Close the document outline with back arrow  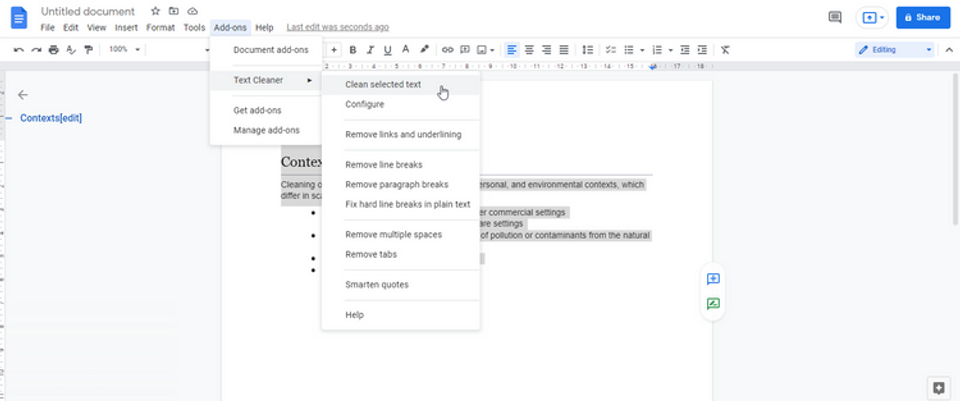[x=23, y=95]
